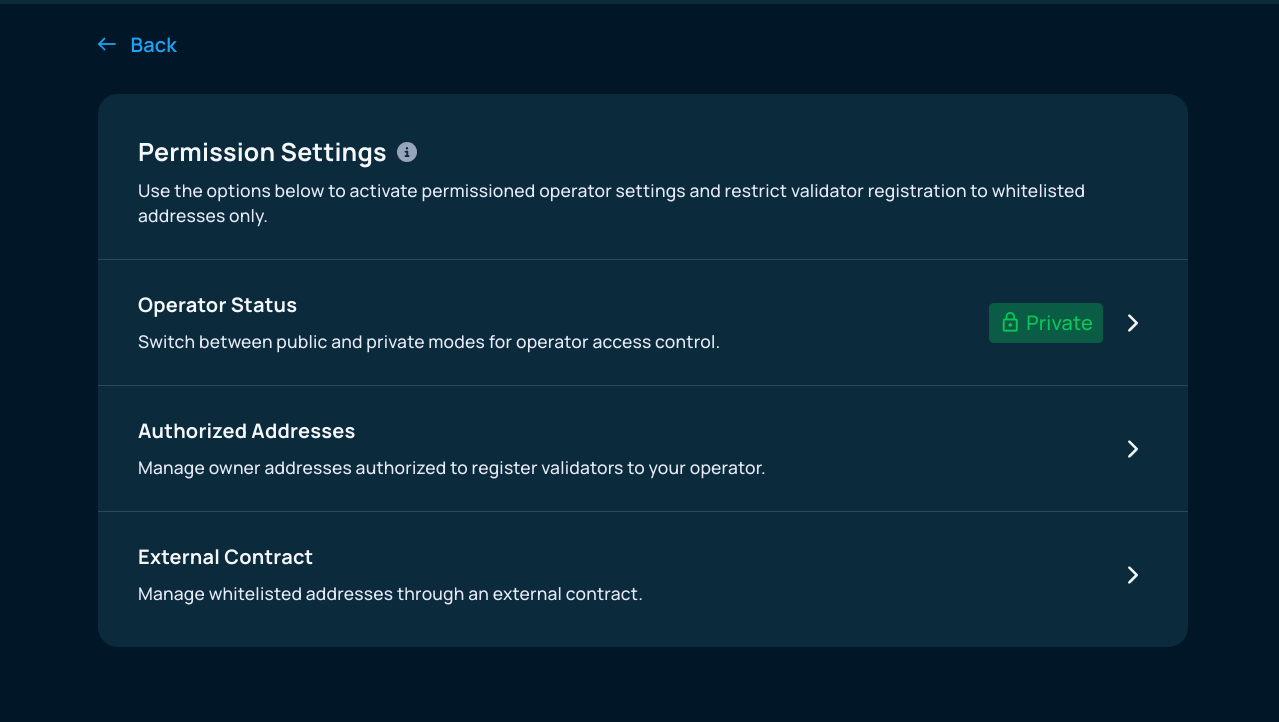Toggle the Private operator status badge
Screen dimensions: 1279x722
1046,323
